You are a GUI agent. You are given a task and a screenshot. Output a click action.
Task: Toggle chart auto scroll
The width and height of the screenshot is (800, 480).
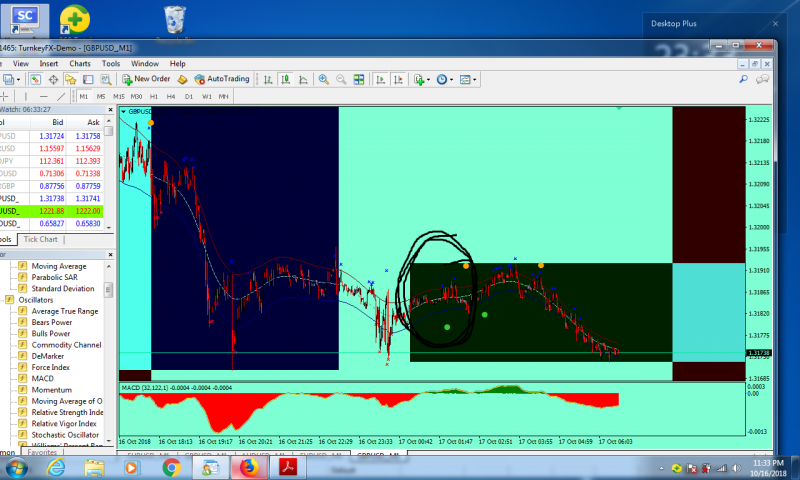380,80
